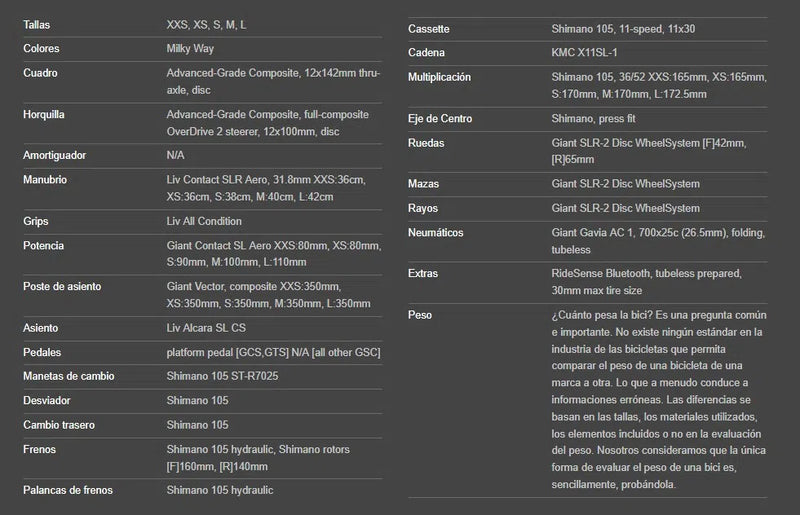Click Liv Alcara SL CS saddle value

pos(206,328)
